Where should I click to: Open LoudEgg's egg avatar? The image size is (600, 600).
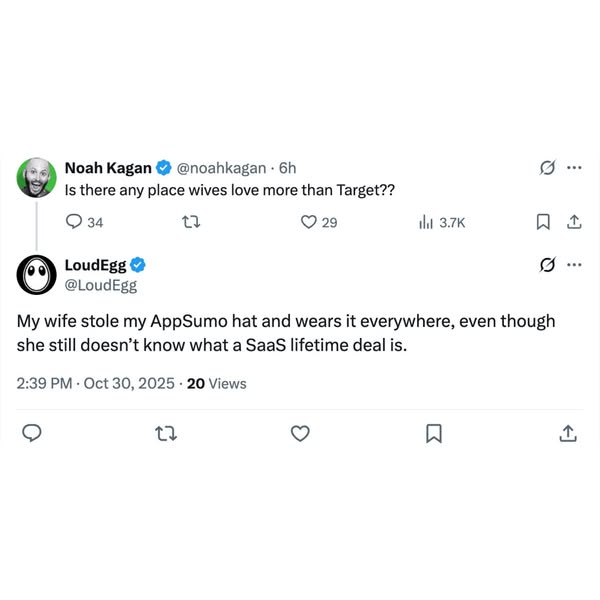click(x=37, y=274)
